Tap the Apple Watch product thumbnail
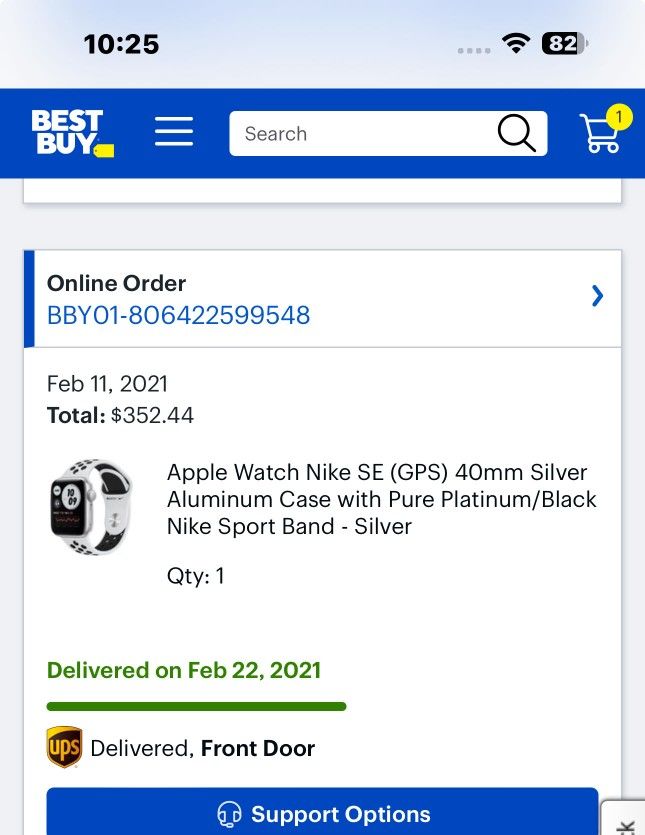This screenshot has width=645, height=835. (90, 507)
